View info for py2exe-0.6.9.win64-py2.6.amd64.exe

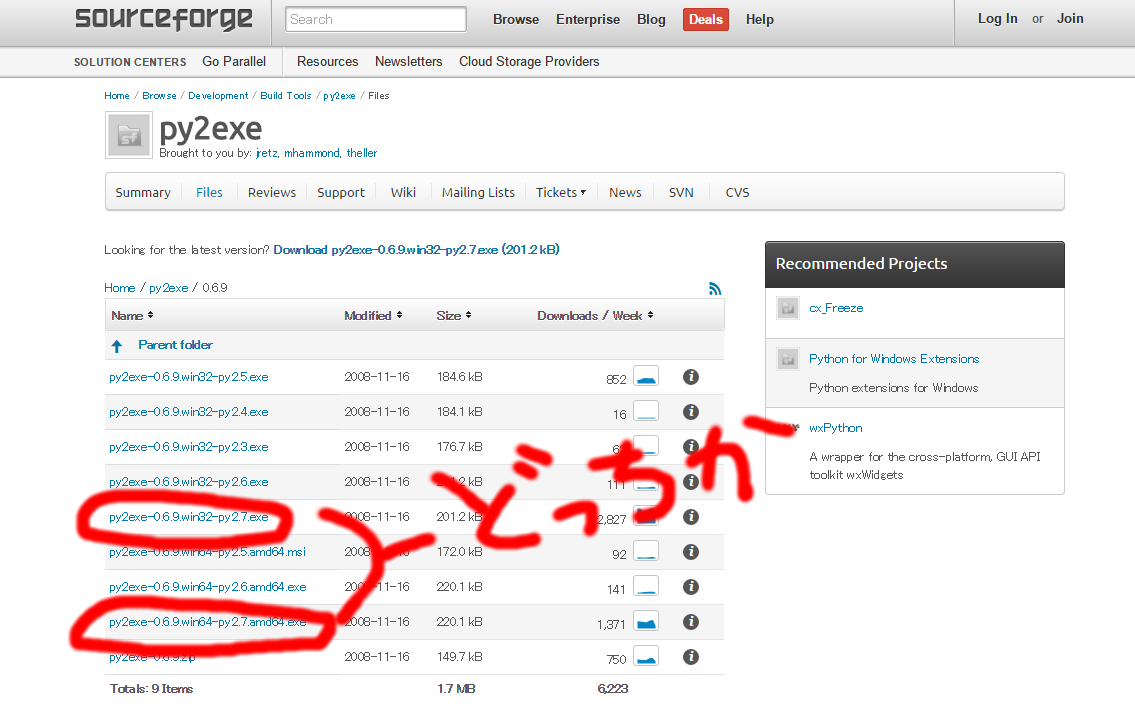click(691, 587)
